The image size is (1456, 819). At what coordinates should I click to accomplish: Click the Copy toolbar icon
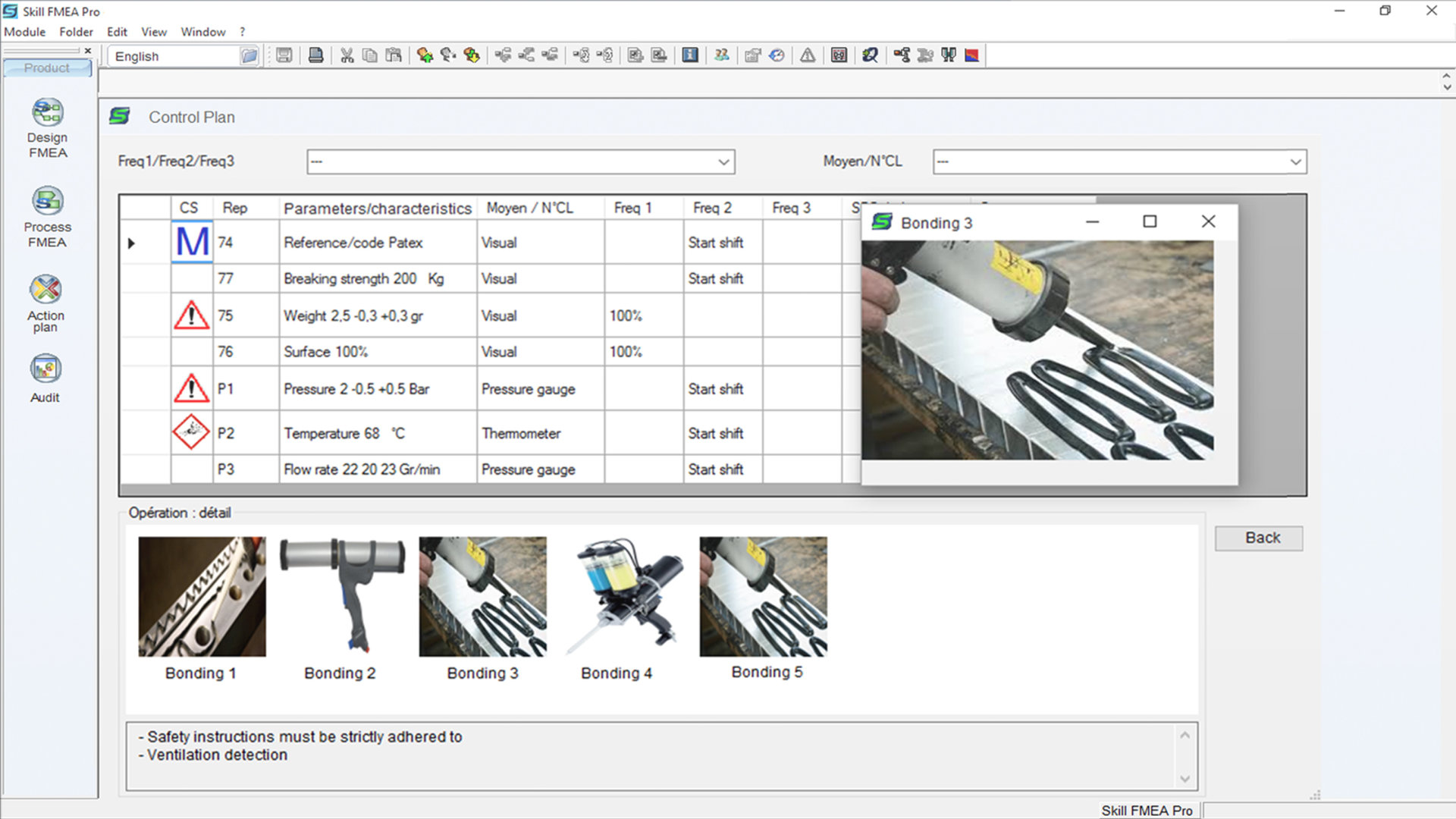tap(370, 55)
